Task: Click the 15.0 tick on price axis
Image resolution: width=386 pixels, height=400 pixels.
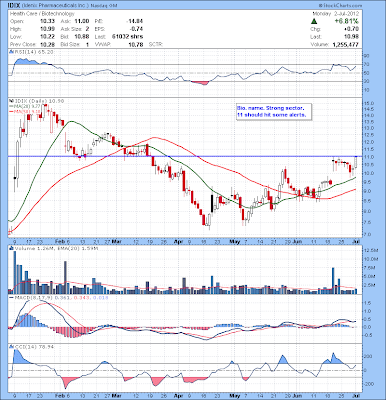Action: click(x=368, y=103)
